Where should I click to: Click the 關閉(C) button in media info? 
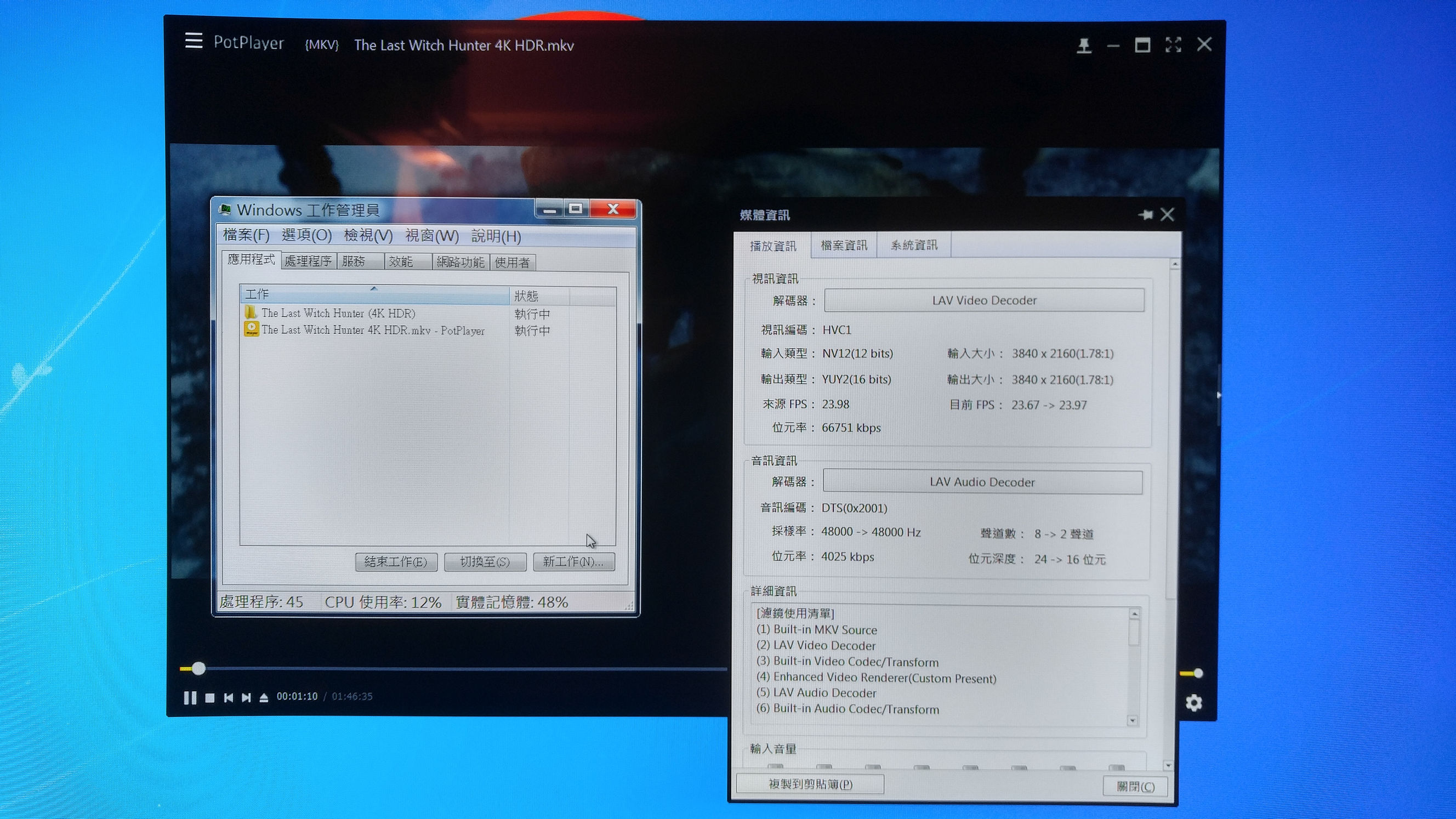(1135, 786)
